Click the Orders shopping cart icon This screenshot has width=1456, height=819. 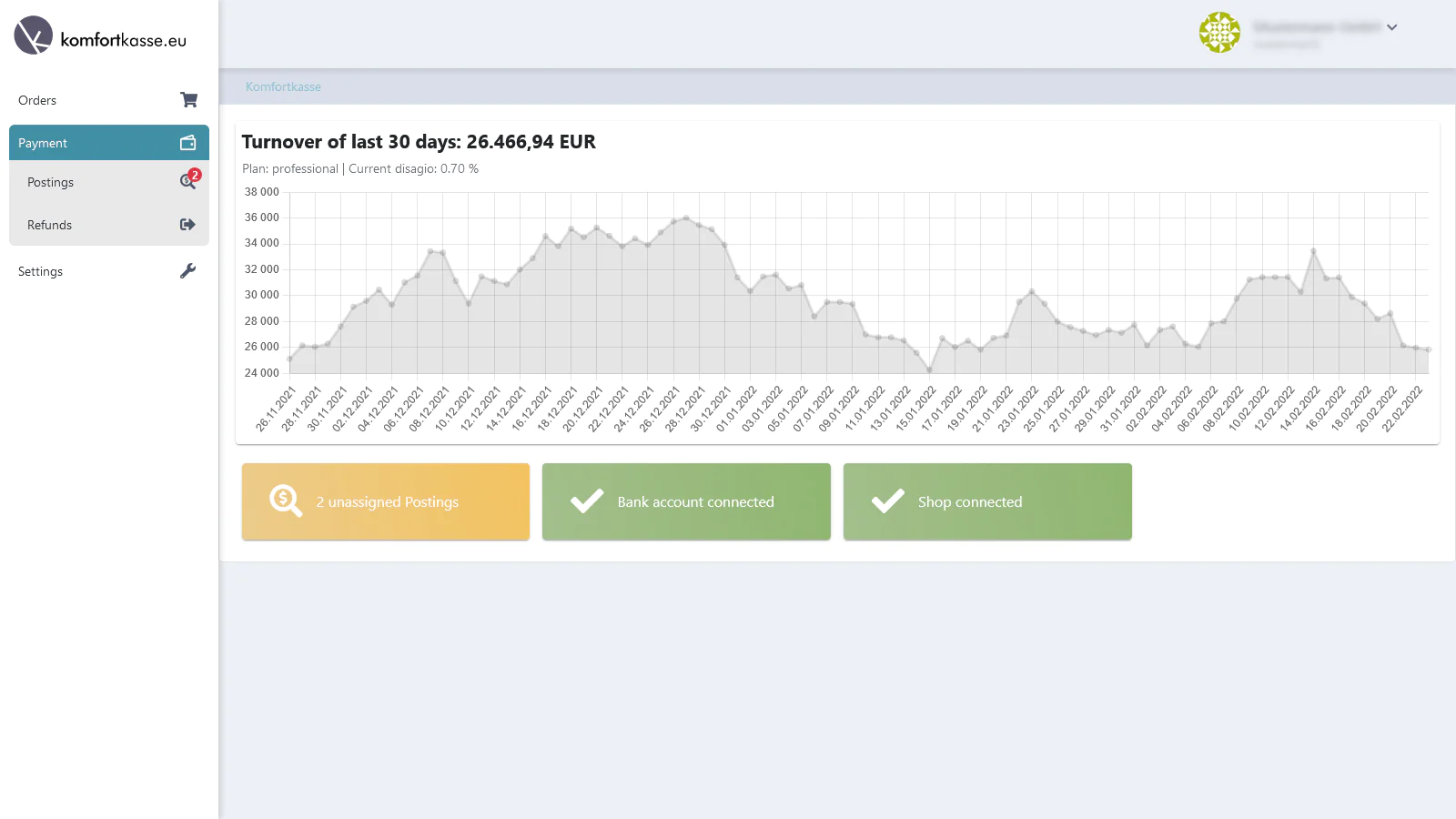(188, 100)
